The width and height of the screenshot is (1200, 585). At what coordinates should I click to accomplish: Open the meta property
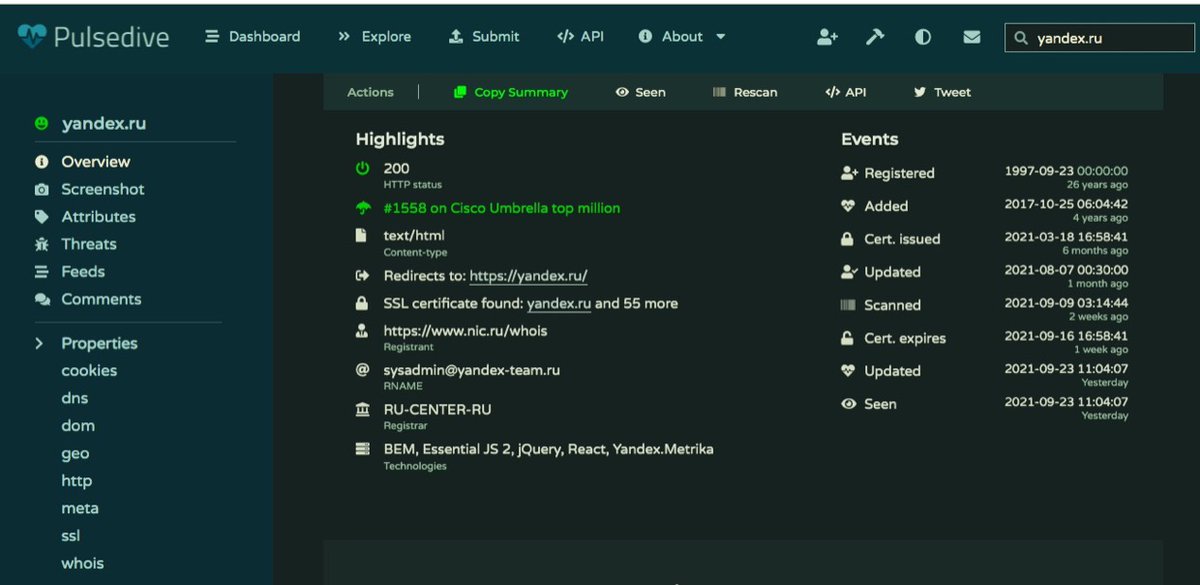80,508
